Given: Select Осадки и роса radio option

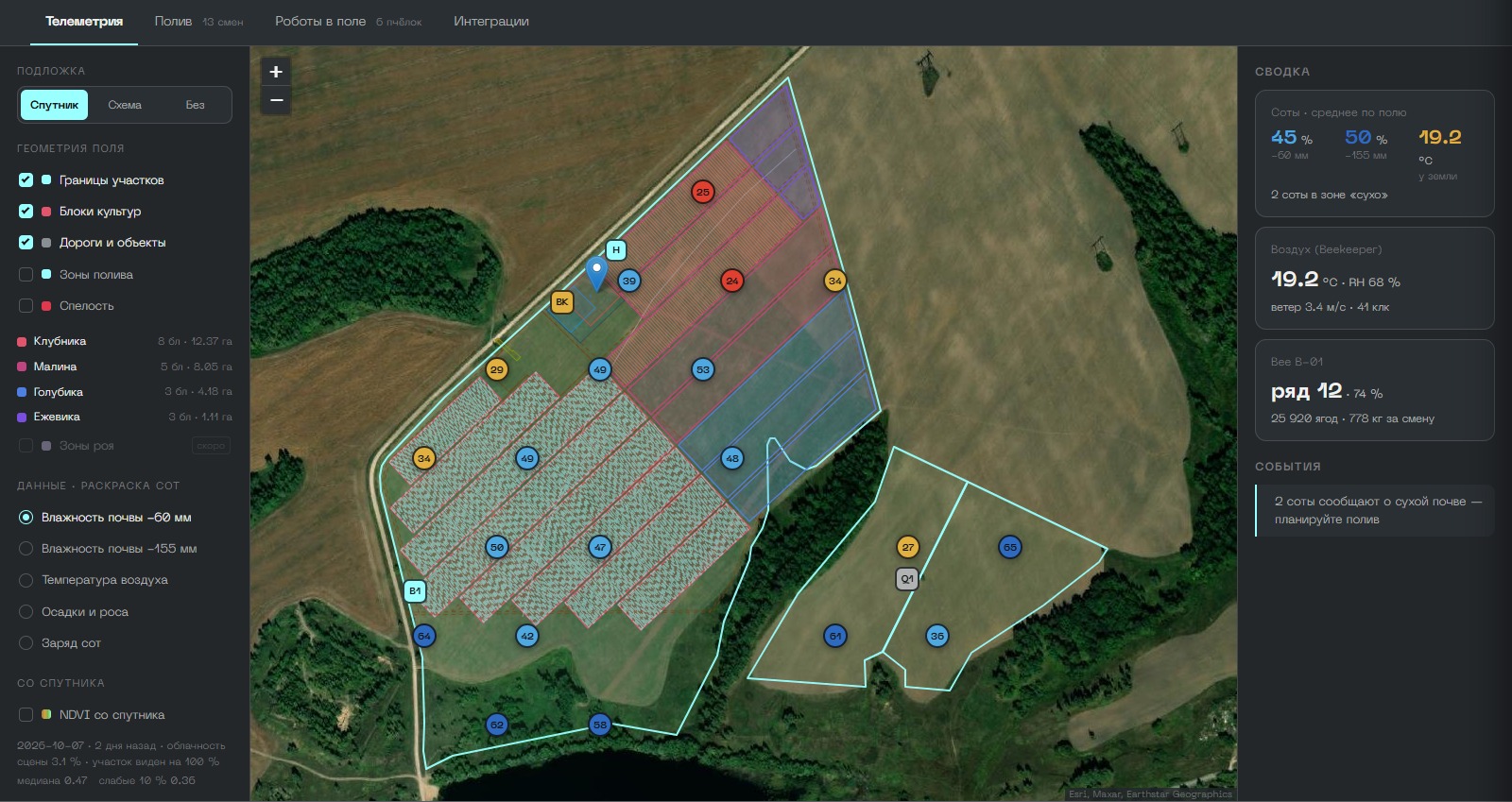Looking at the screenshot, I should click(x=26, y=611).
